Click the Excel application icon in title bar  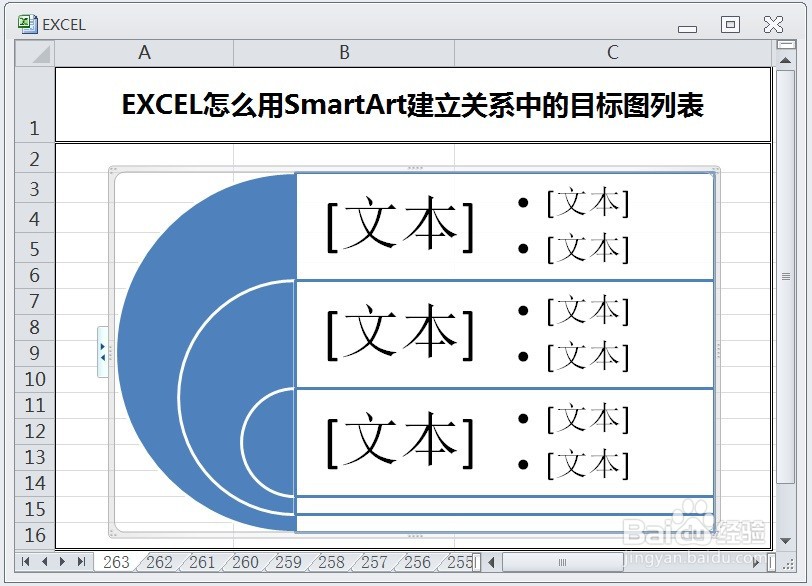pos(27,24)
